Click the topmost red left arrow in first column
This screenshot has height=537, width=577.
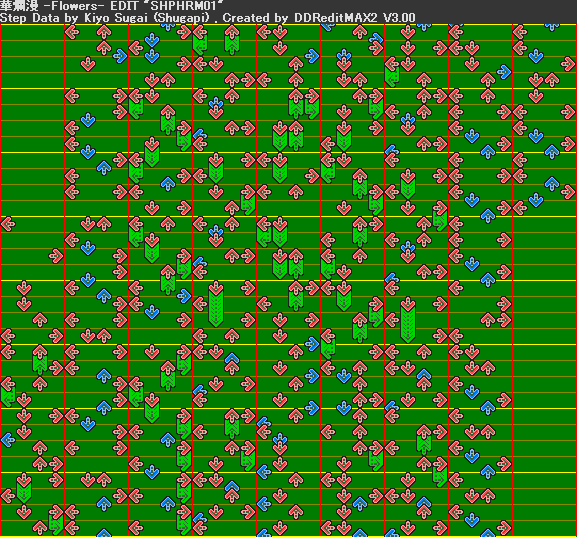pyautogui.click(x=8, y=223)
